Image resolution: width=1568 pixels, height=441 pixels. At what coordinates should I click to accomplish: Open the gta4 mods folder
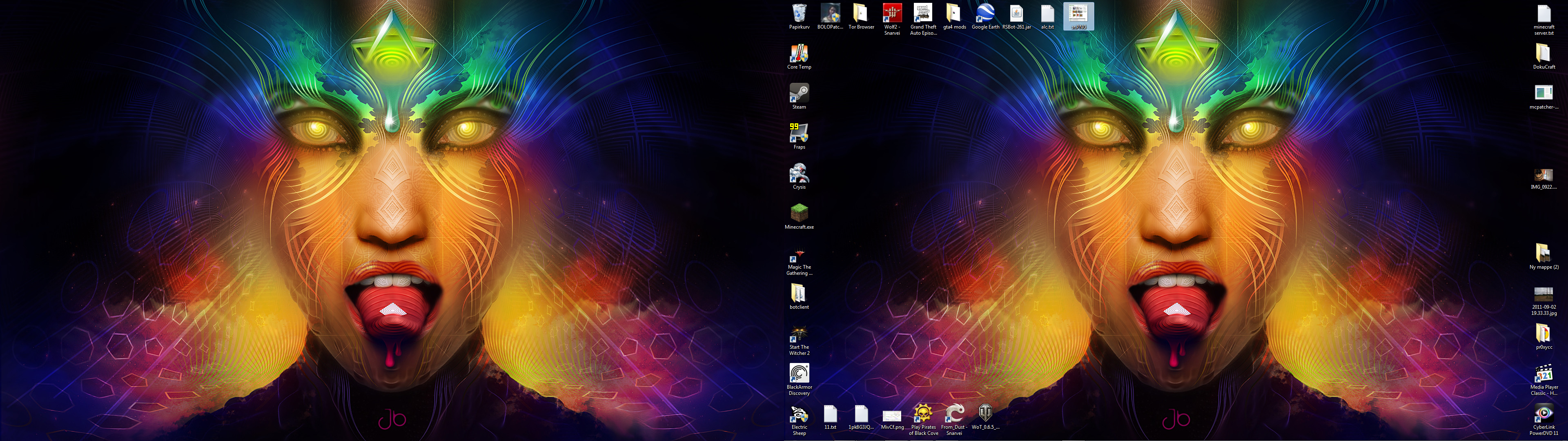click(x=954, y=16)
